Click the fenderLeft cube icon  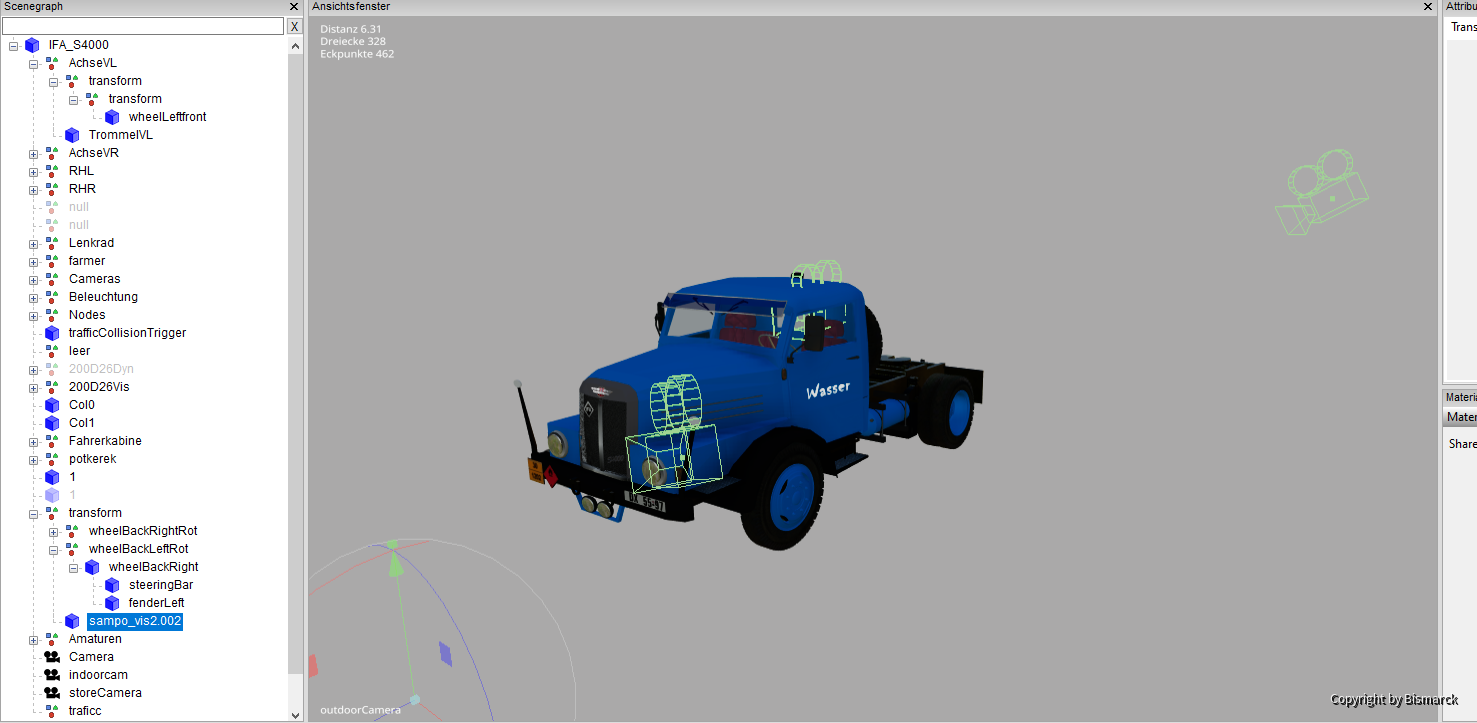112,603
